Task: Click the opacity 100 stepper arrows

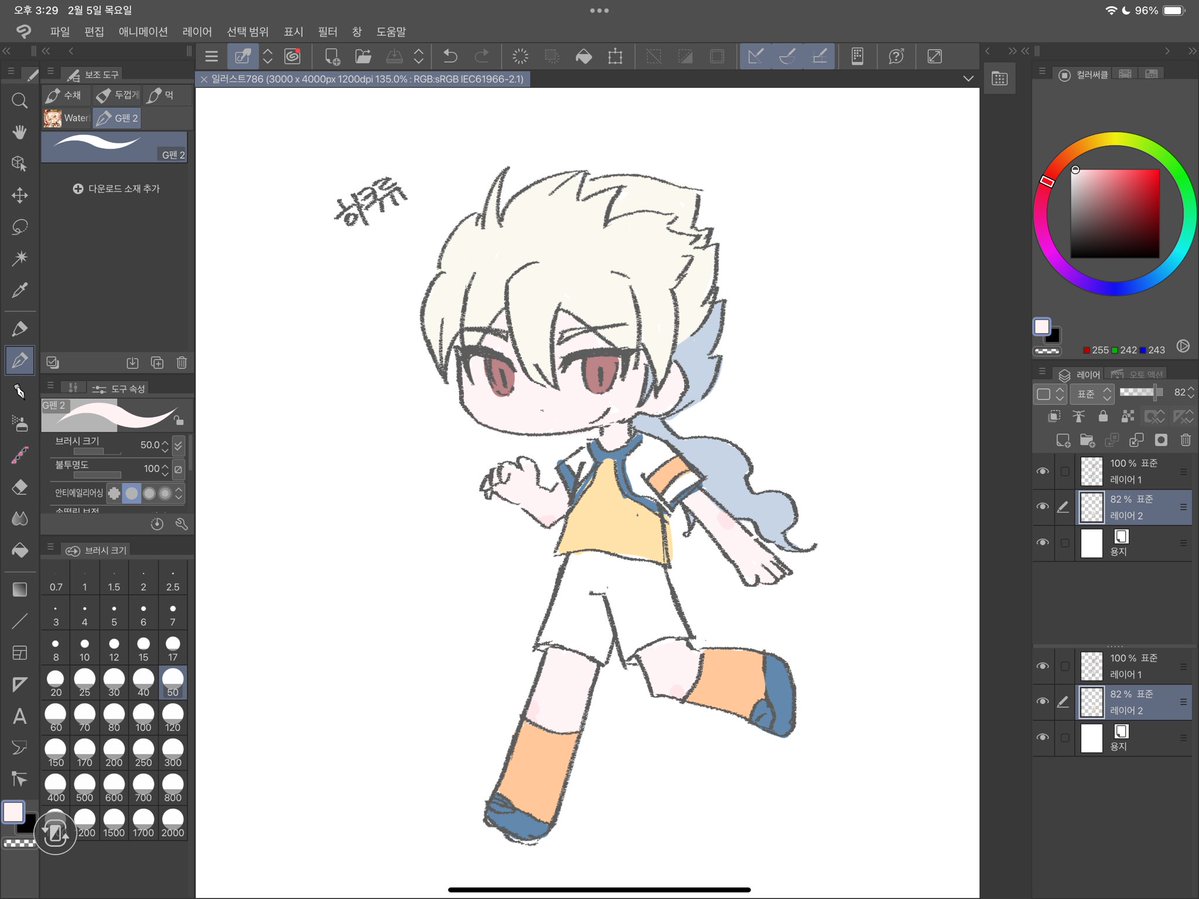Action: [x=164, y=469]
